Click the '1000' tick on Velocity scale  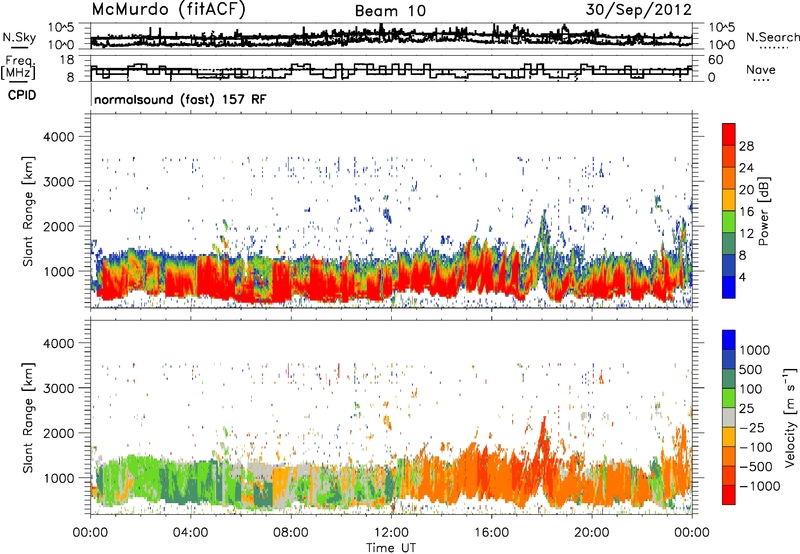[755, 350]
